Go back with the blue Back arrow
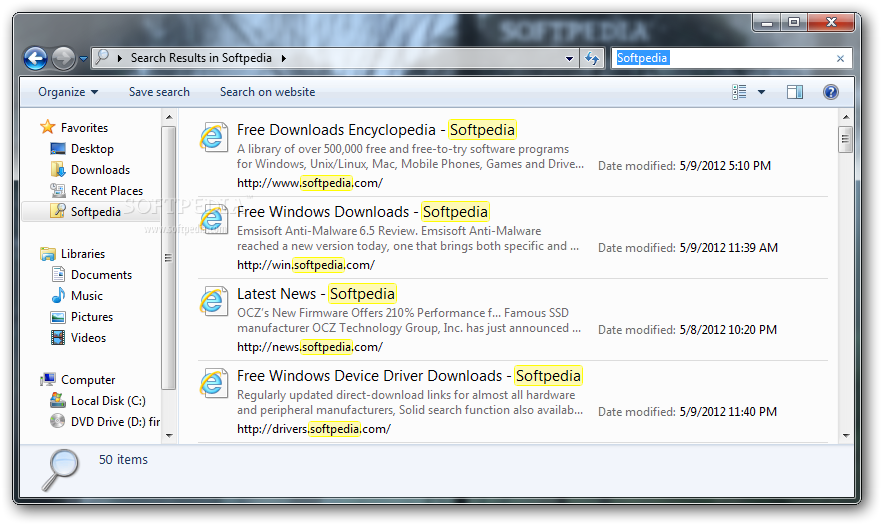Image resolution: width=882 pixels, height=525 pixels. (35, 58)
